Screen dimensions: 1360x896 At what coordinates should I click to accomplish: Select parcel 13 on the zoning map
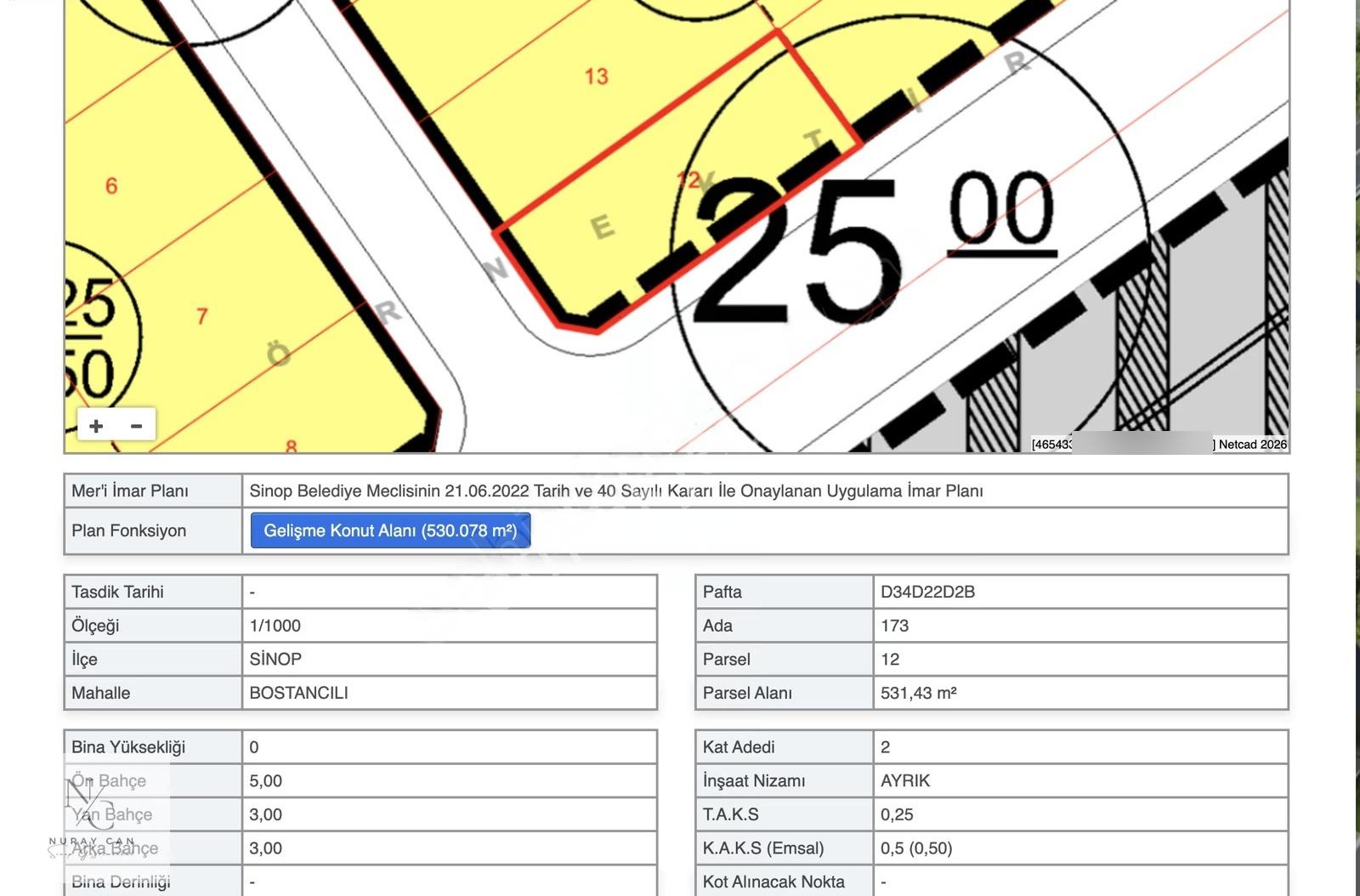click(596, 77)
